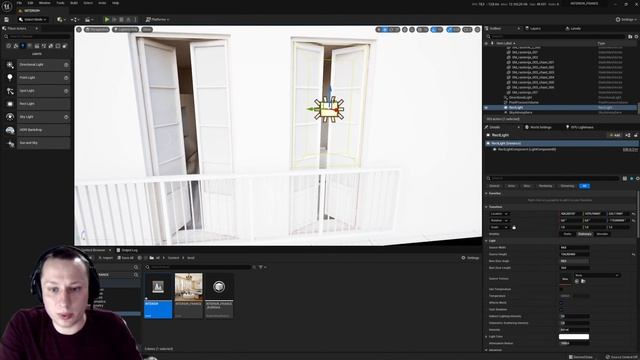
Task: Open the Help menu
Action: pyautogui.click(x=116, y=3)
